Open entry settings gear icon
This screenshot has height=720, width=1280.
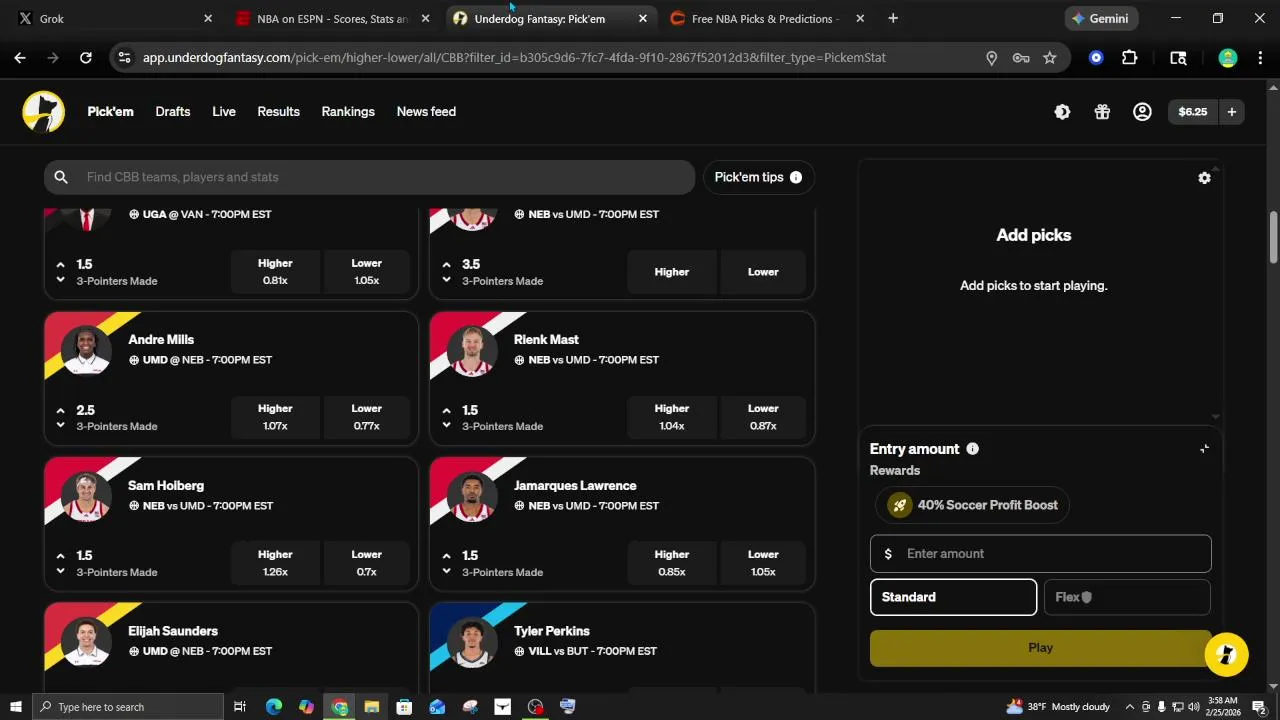[1204, 177]
